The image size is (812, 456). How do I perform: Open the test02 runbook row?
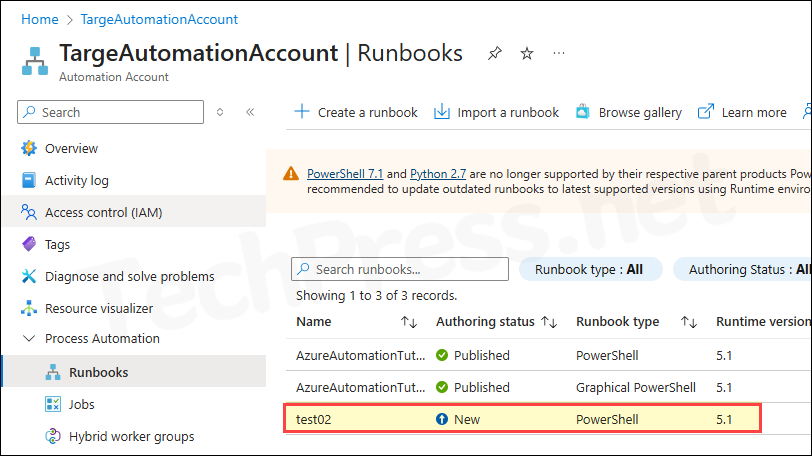(x=523, y=419)
